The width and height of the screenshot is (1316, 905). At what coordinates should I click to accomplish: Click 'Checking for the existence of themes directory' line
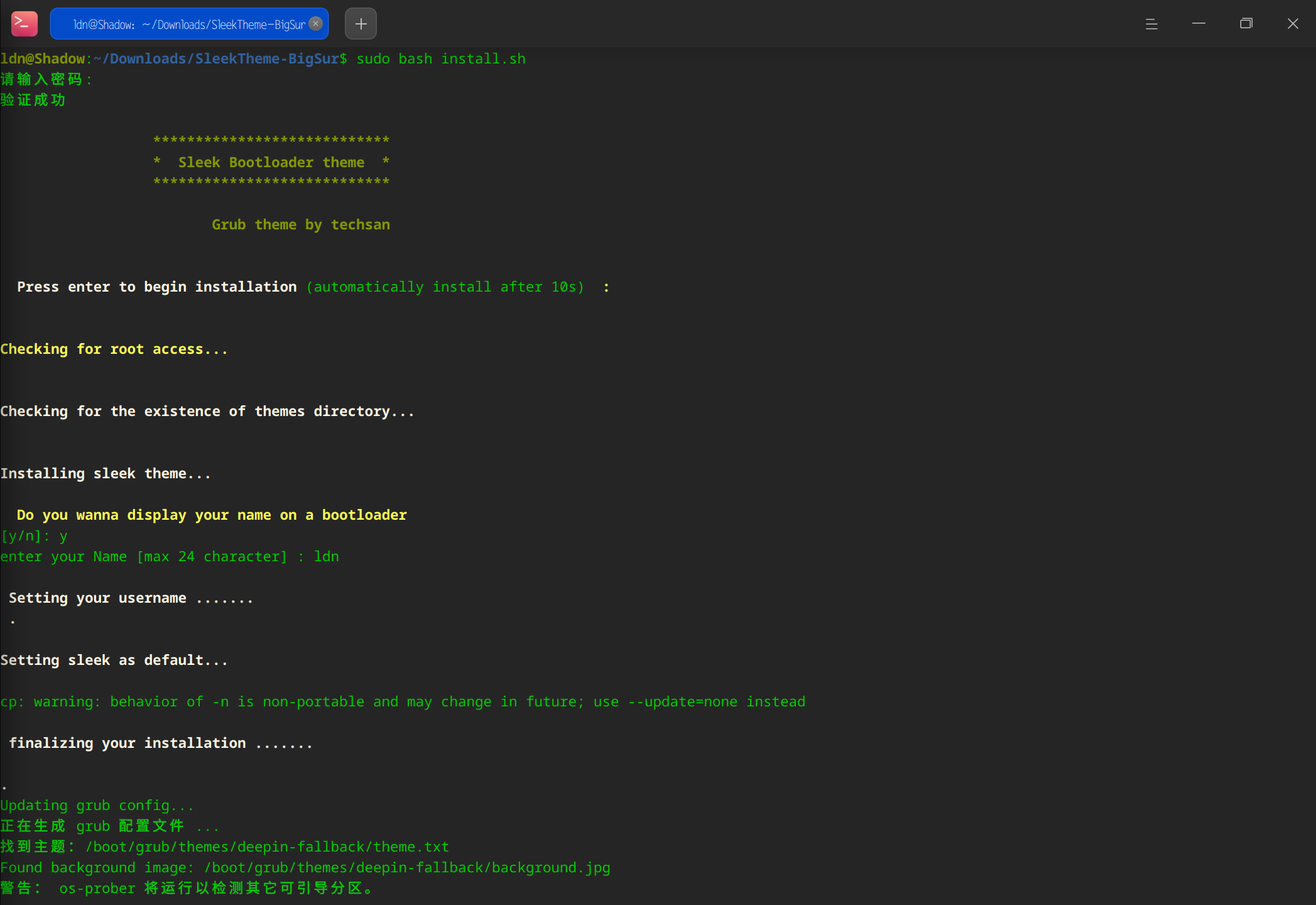pos(207,411)
